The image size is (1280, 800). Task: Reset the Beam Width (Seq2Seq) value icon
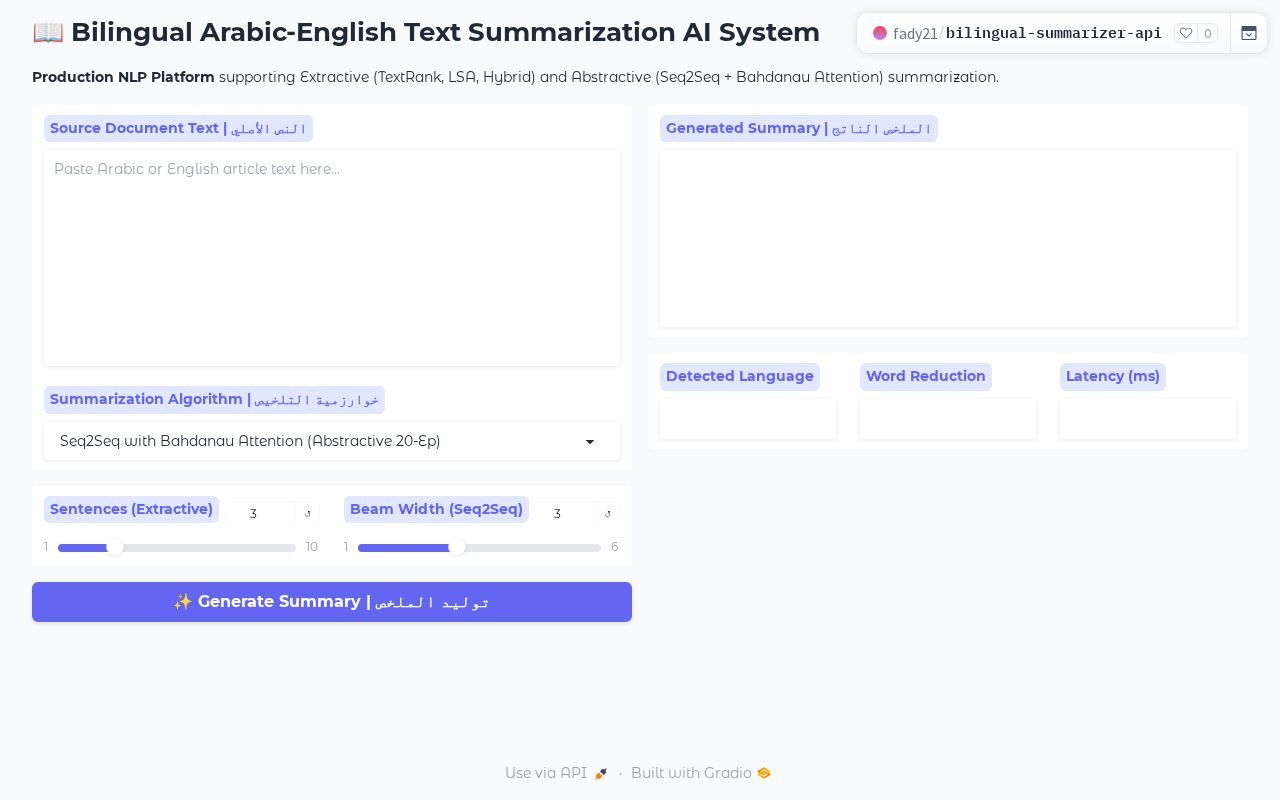tap(608, 513)
